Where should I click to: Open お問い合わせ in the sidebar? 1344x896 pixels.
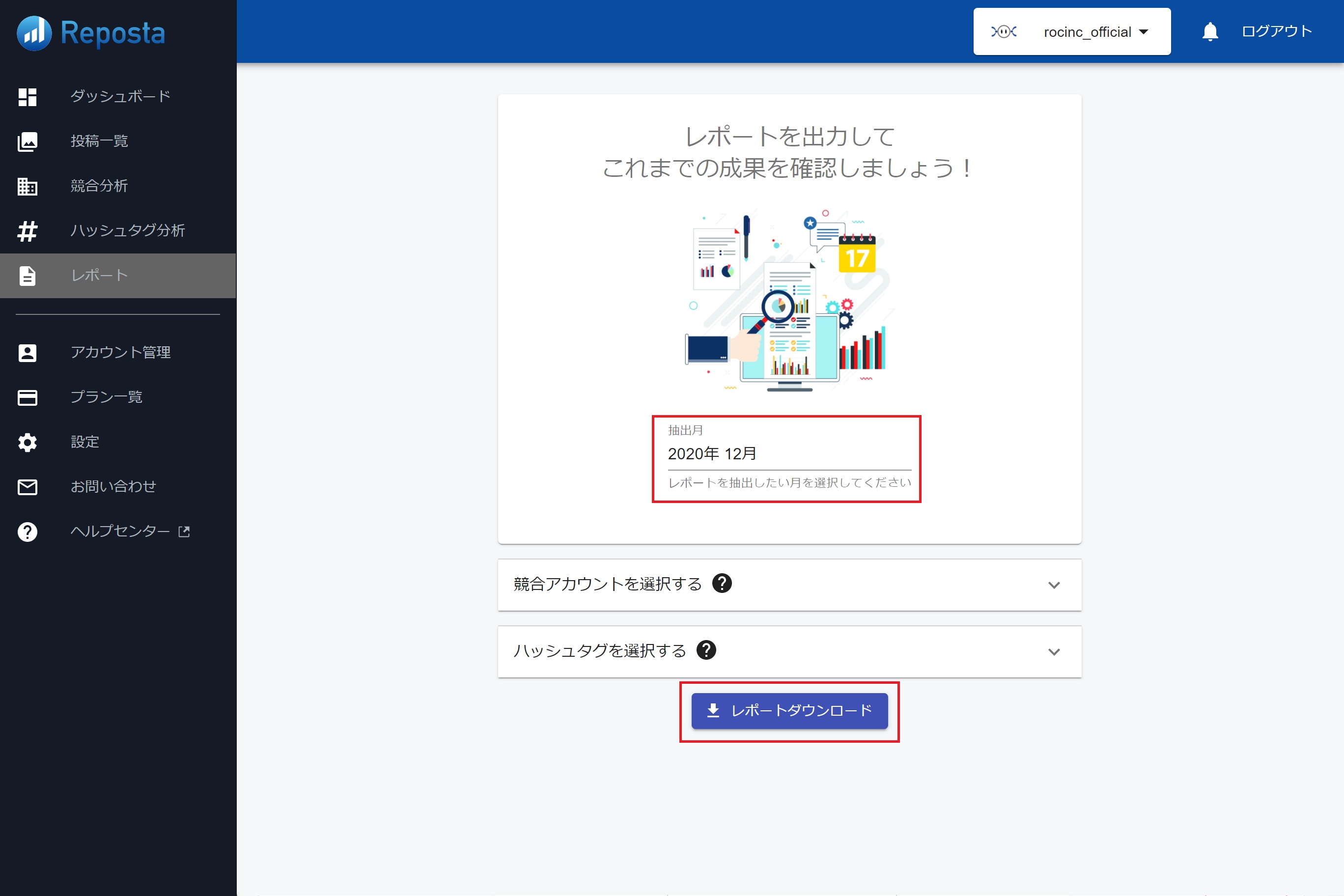(118, 486)
